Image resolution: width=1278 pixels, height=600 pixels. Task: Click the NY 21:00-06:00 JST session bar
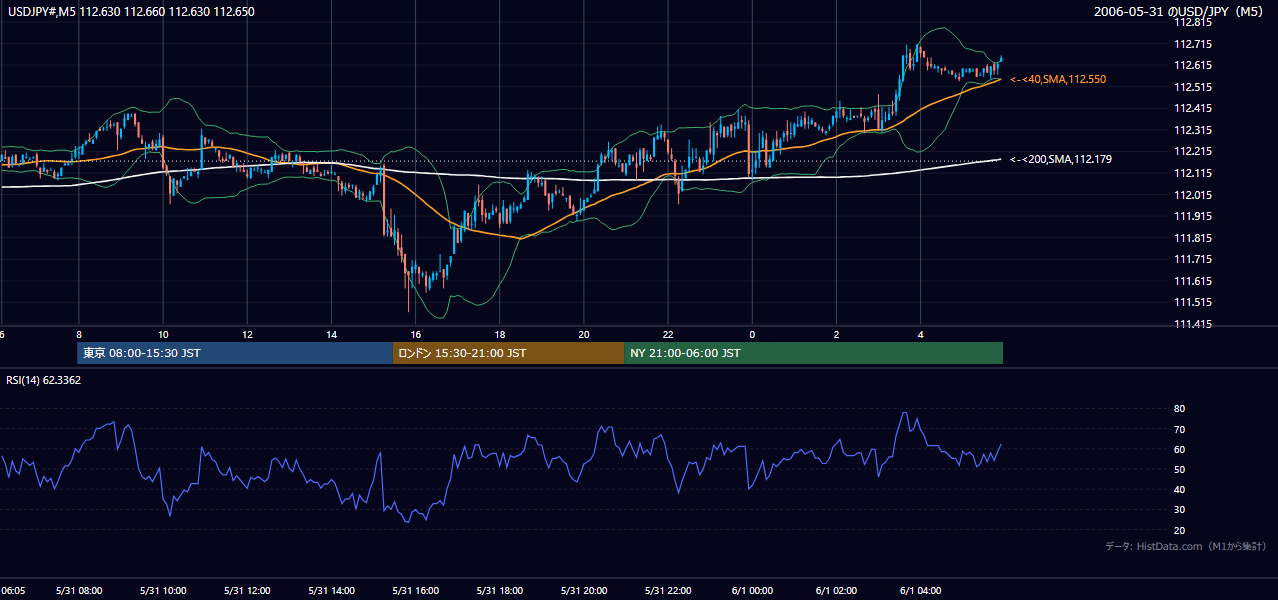[x=813, y=353]
